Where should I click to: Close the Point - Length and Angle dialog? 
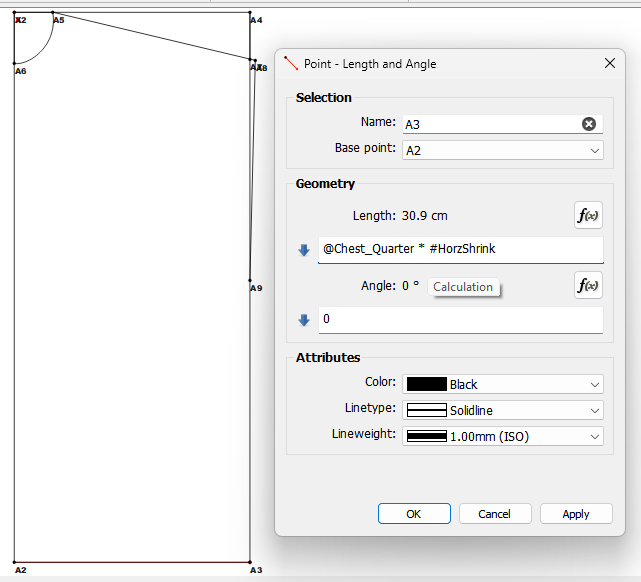coord(610,63)
